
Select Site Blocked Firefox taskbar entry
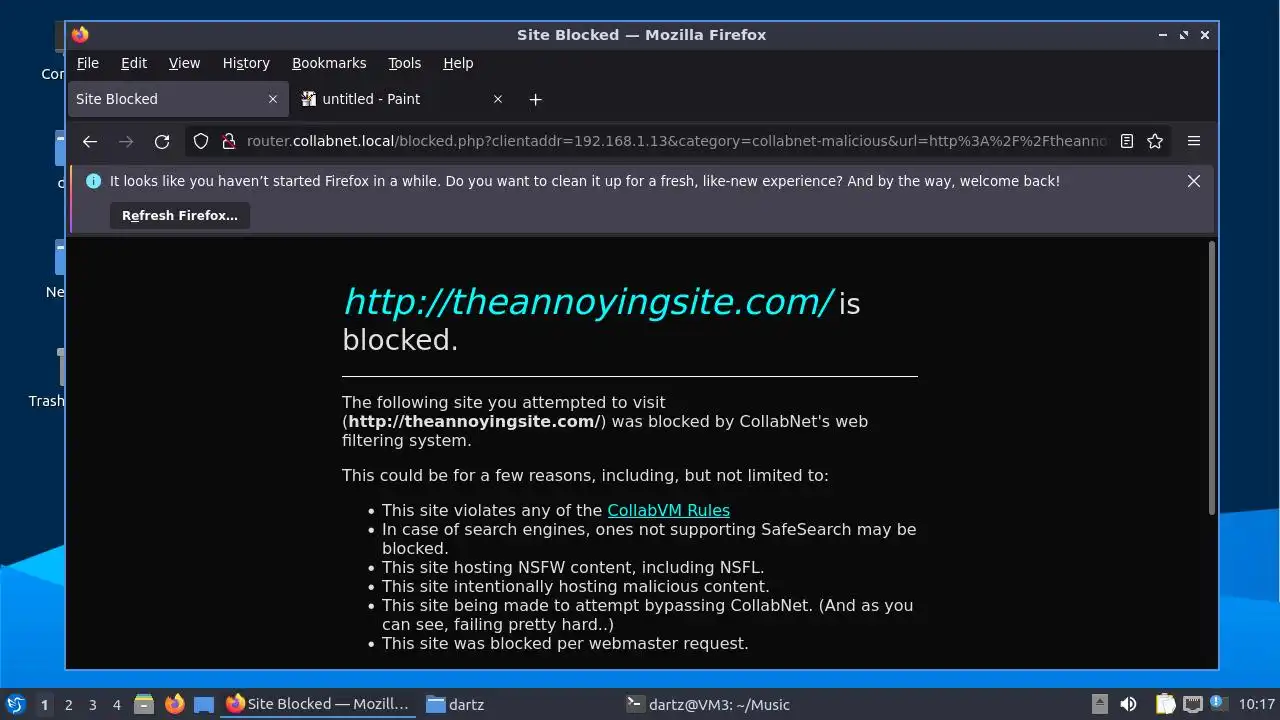318,705
